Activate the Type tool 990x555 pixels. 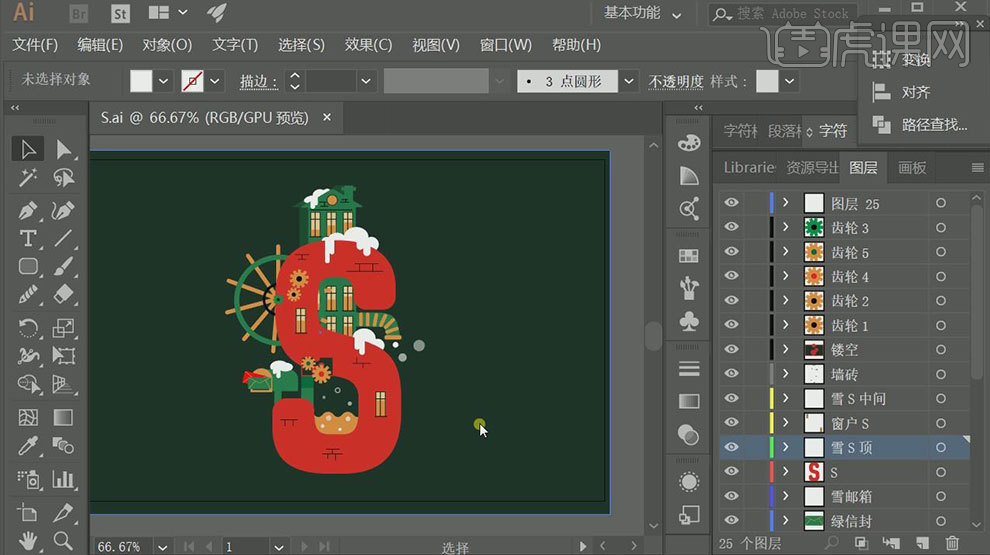coord(28,239)
